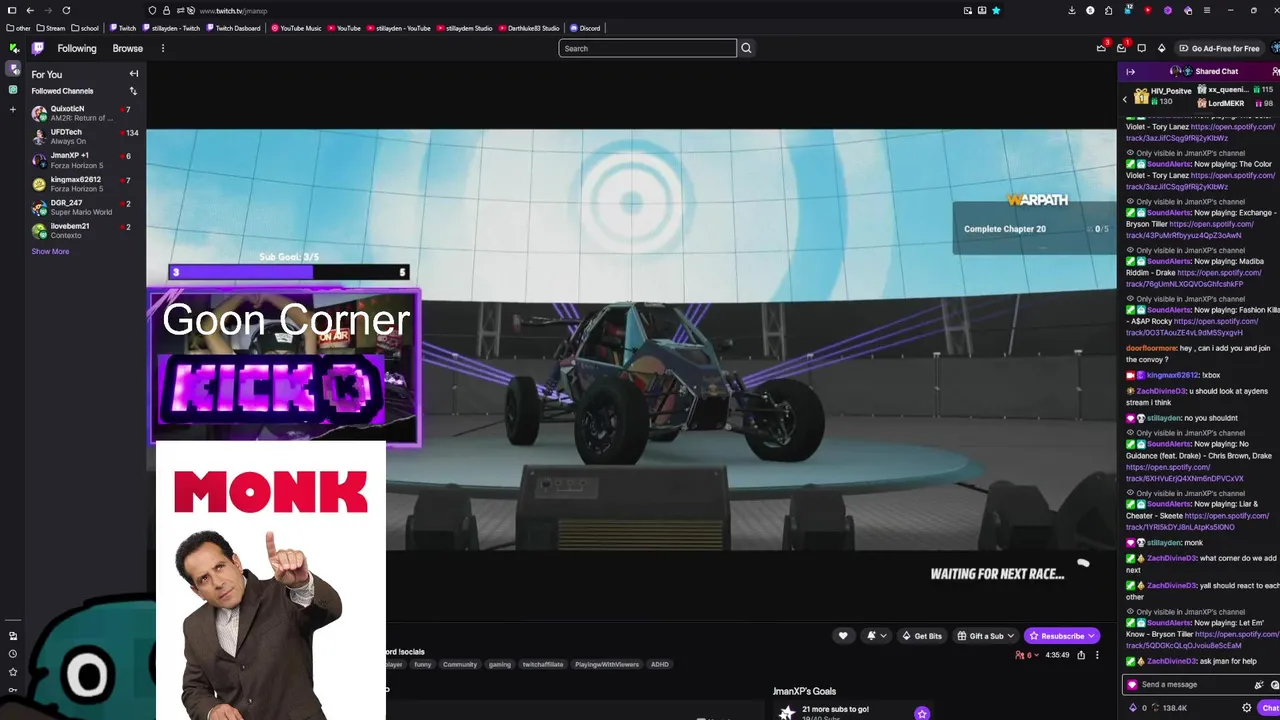Click the ADHD tag

pos(660,664)
